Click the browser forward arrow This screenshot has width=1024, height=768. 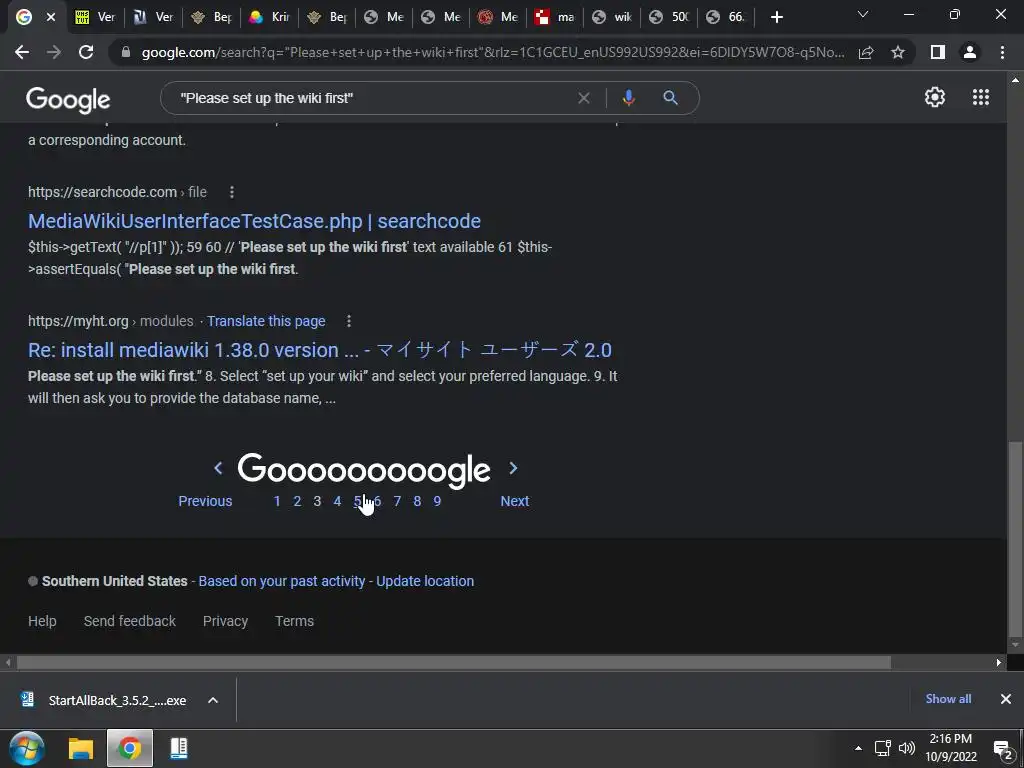[x=54, y=52]
